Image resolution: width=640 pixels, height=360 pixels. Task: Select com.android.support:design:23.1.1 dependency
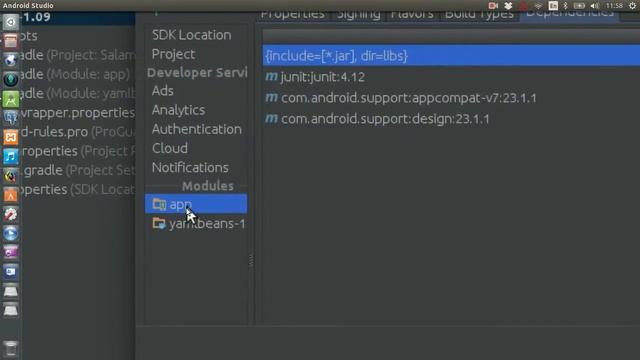click(377, 119)
